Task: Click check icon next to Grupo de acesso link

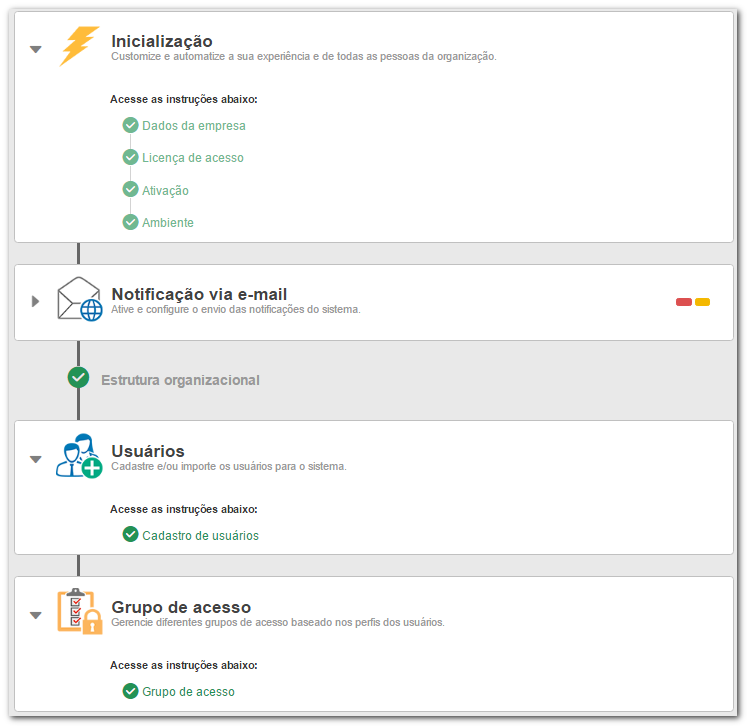Action: pyautogui.click(x=131, y=691)
